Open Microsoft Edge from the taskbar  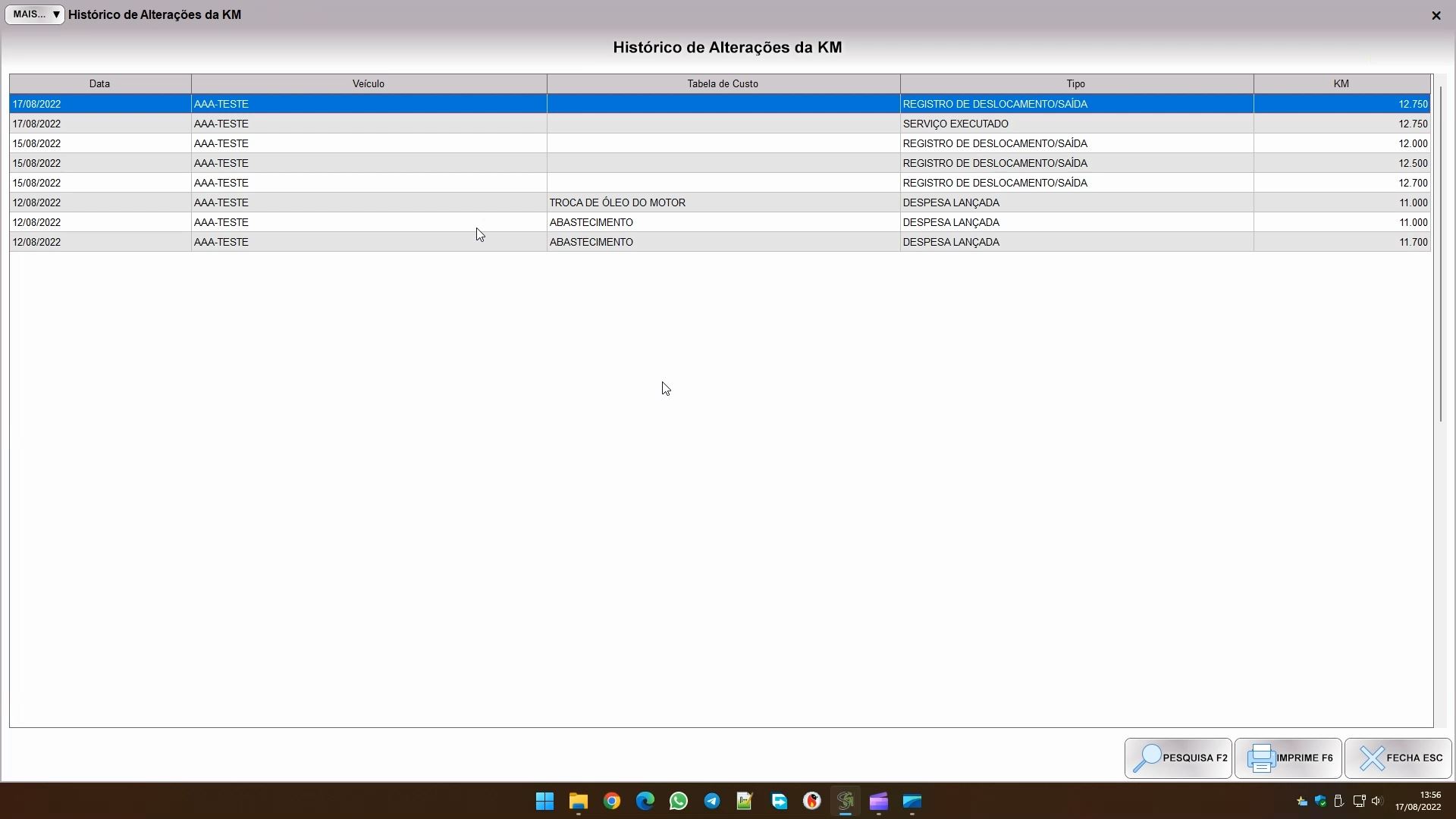click(x=645, y=802)
